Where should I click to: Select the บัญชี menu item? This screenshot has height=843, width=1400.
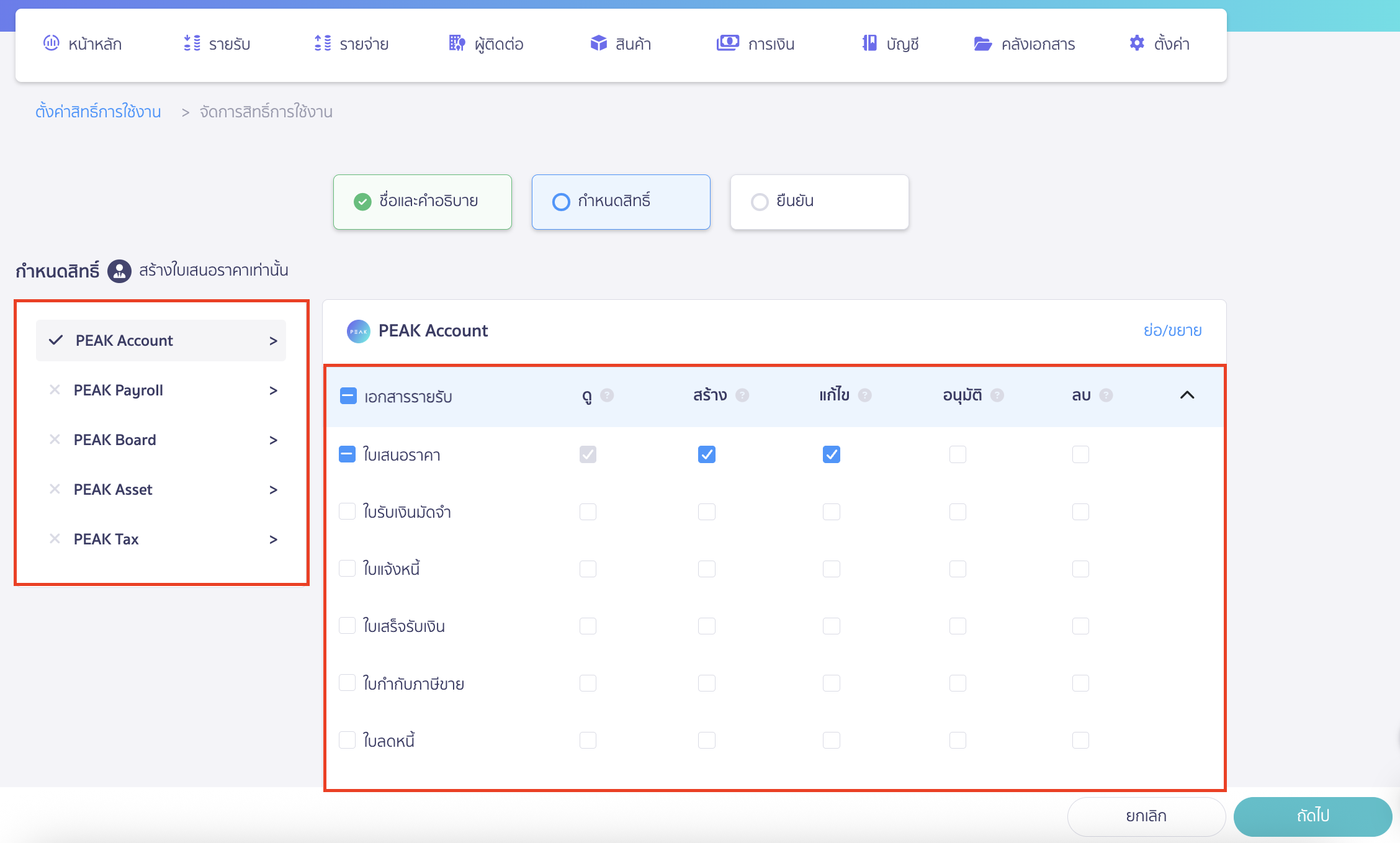pyautogui.click(x=891, y=43)
